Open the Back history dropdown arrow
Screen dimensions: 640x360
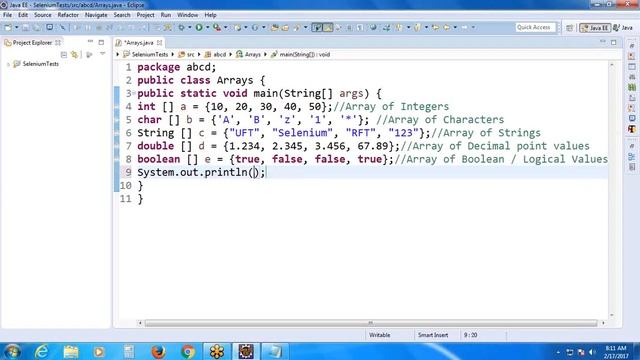[455, 27]
